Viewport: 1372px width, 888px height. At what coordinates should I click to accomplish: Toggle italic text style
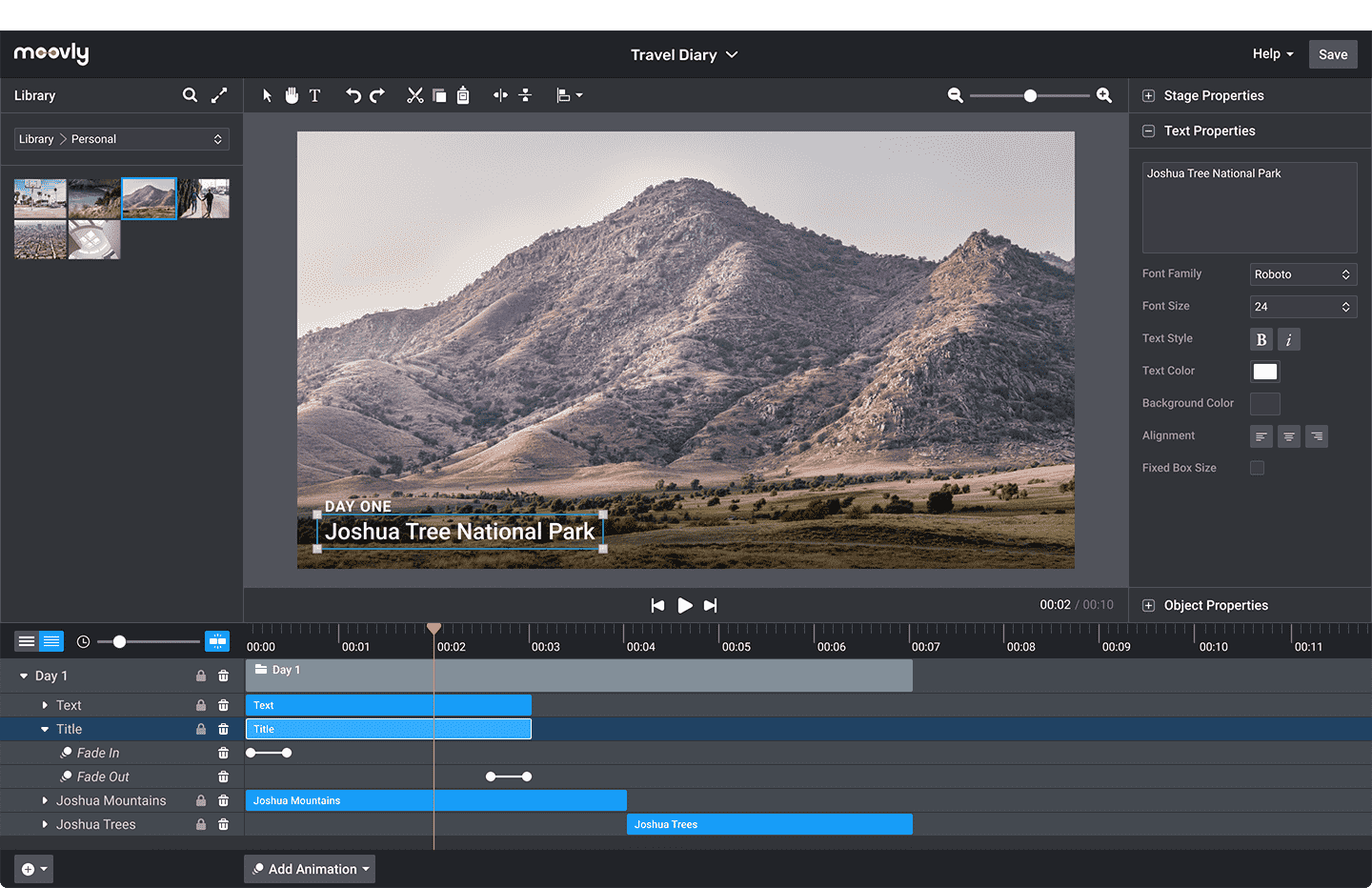(x=1289, y=339)
